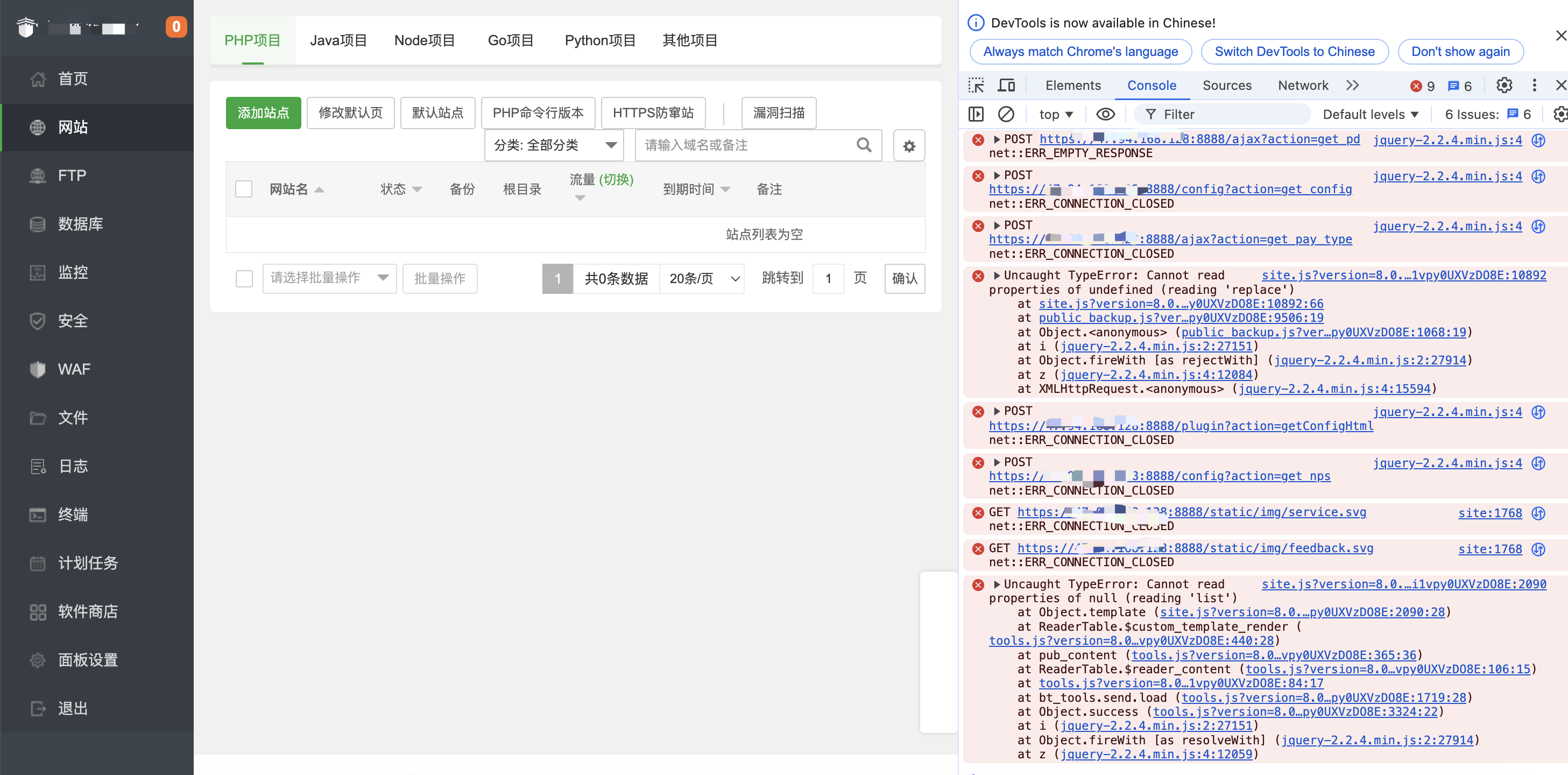Open the WAF sidebar icon

[38, 370]
